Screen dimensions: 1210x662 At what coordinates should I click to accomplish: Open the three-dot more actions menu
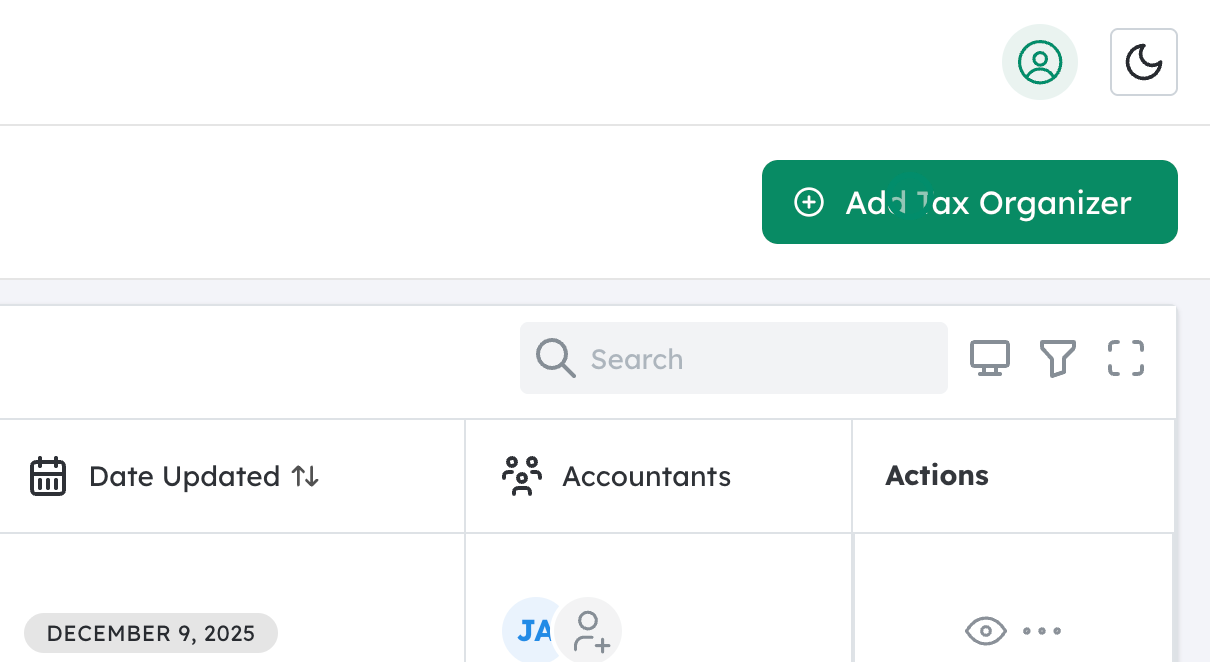click(x=1042, y=631)
